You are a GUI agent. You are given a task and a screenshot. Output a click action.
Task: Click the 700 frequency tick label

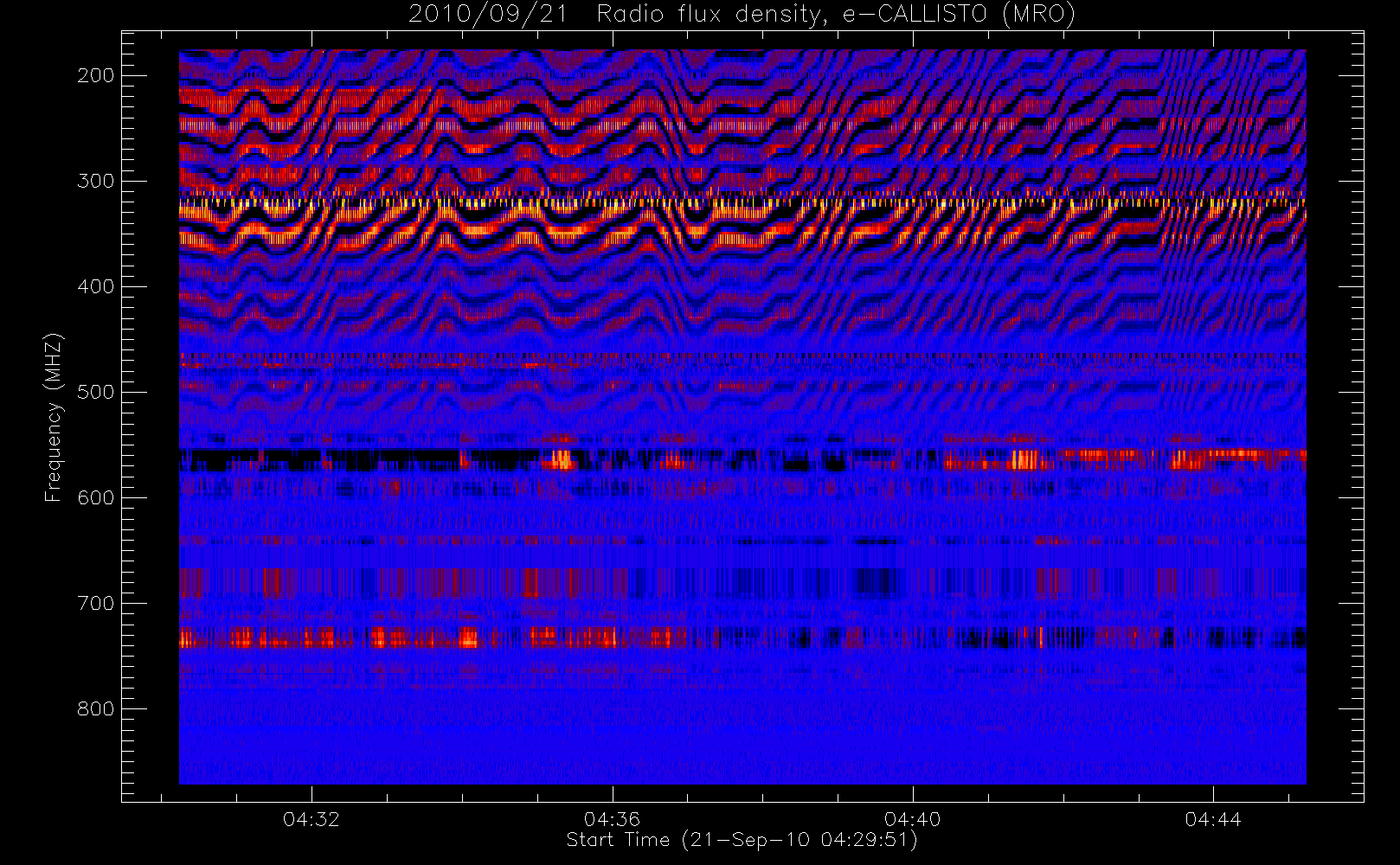pos(96,603)
